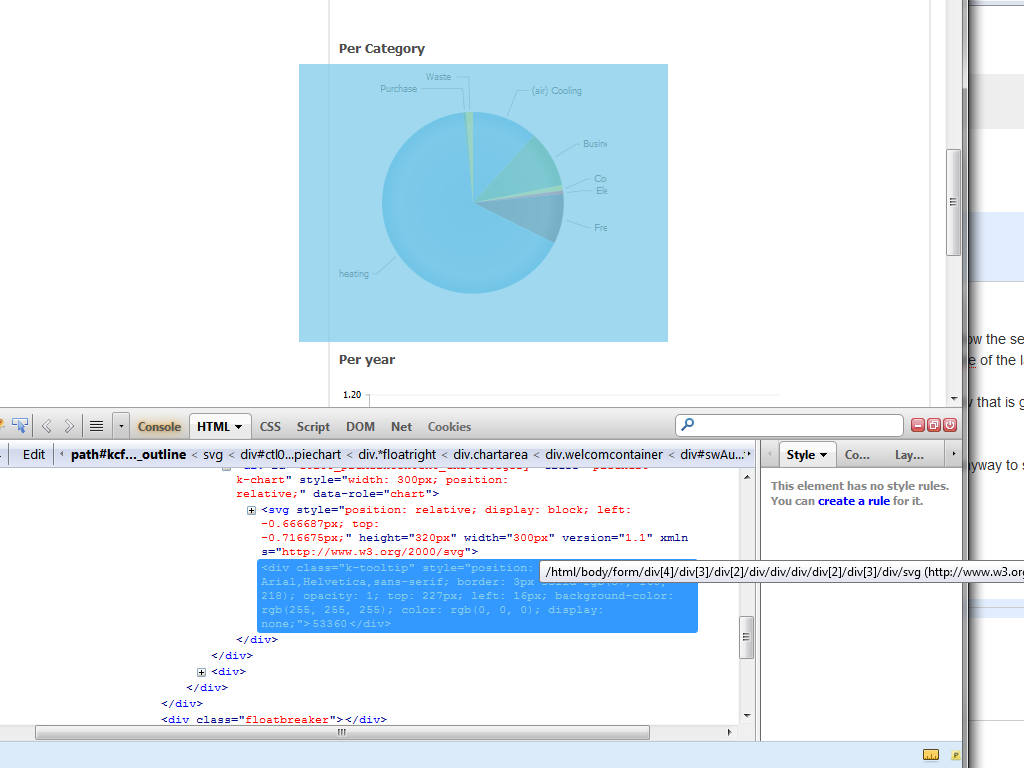Select div#swAu... breadcrumb item
This screenshot has width=1024, height=768.
click(x=712, y=455)
